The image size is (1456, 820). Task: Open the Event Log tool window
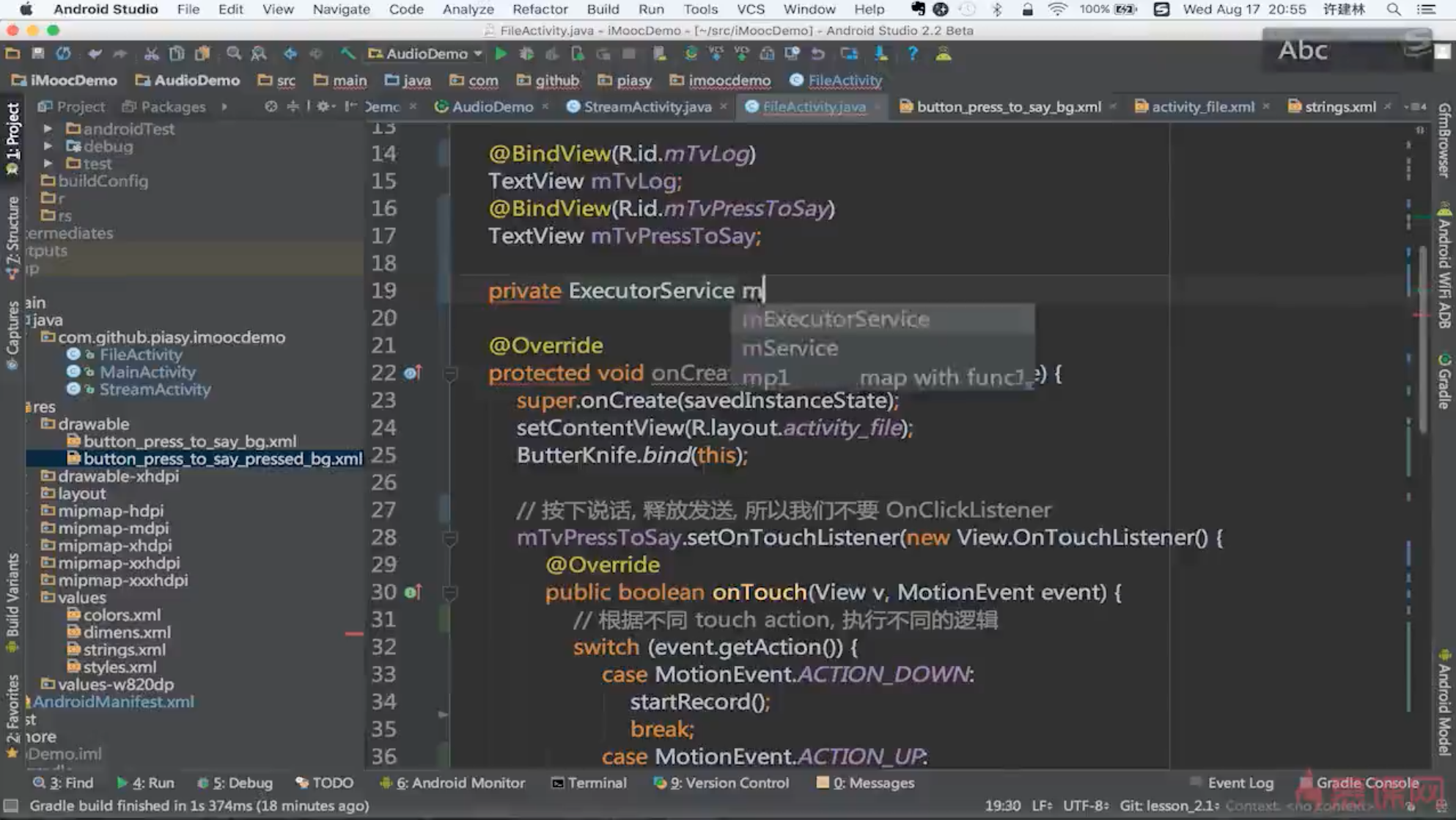[x=1232, y=783]
